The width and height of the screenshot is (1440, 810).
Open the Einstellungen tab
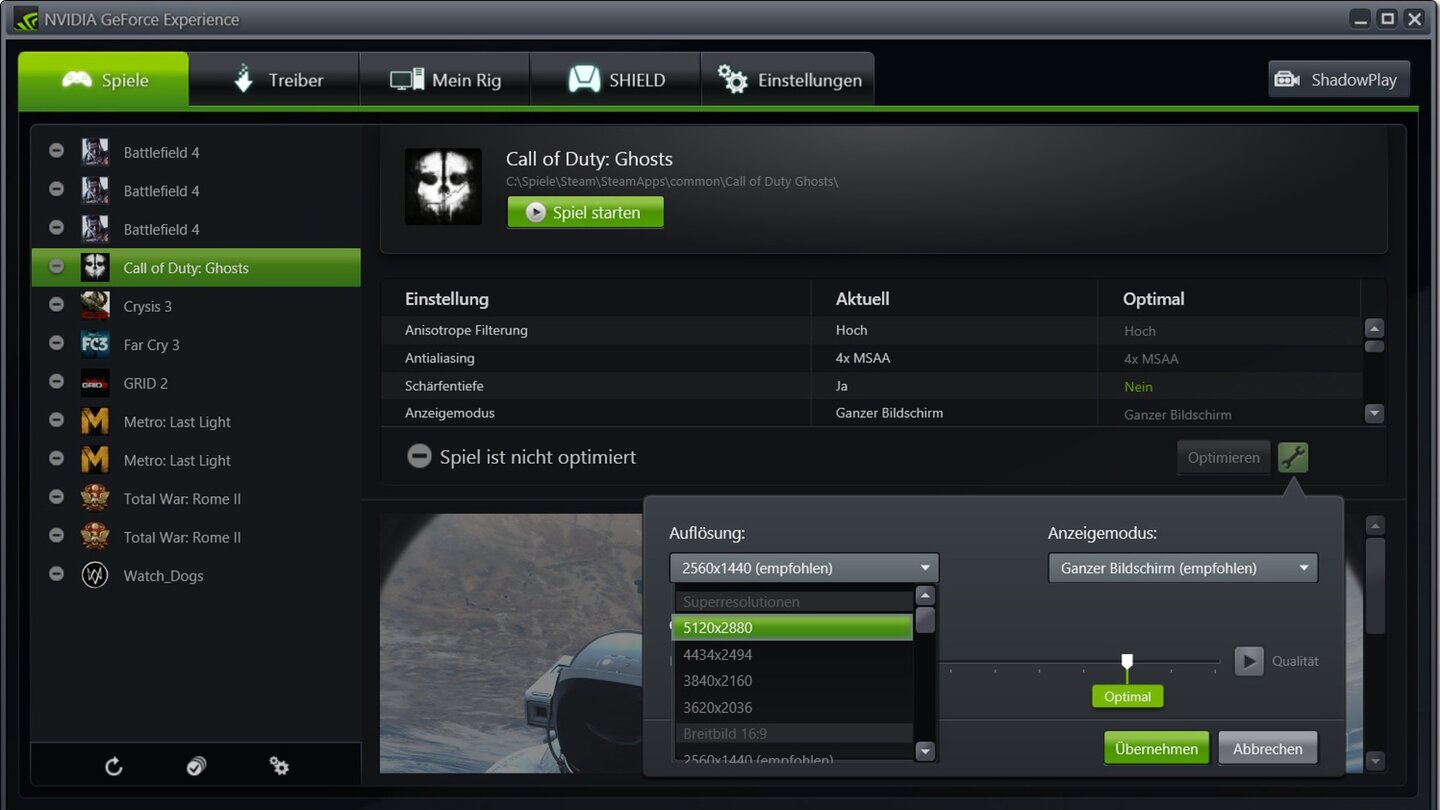788,80
